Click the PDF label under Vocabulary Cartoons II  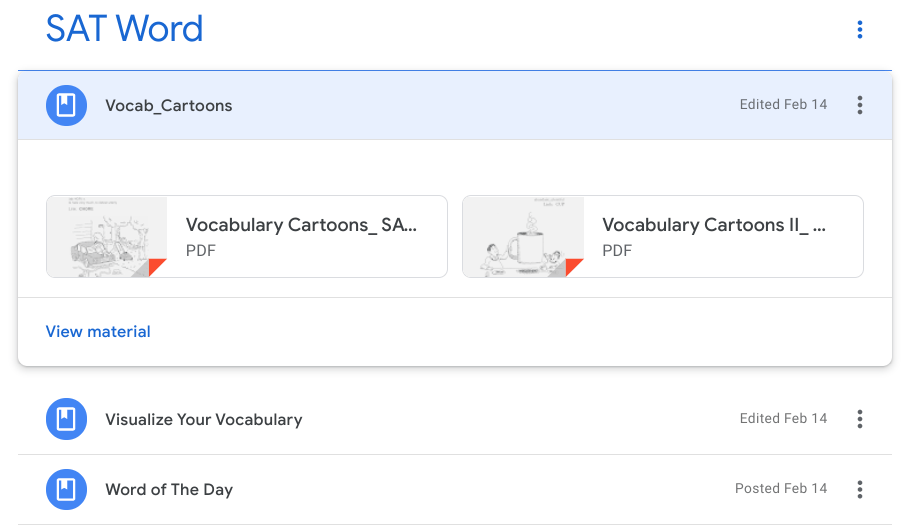pyautogui.click(x=617, y=250)
